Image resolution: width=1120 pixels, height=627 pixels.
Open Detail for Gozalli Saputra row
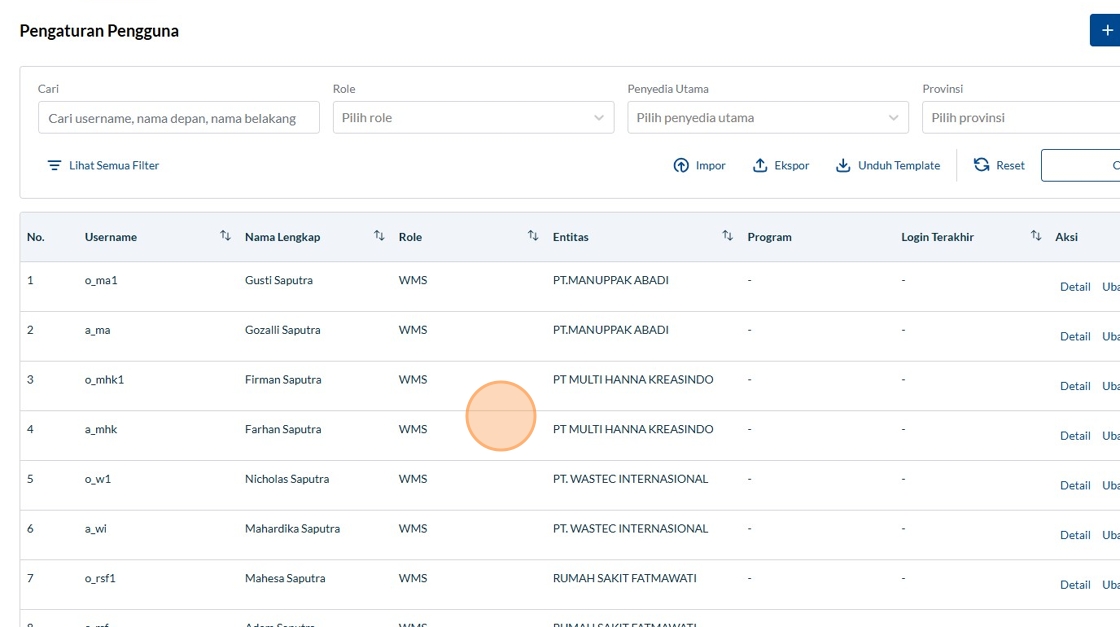click(x=1075, y=337)
